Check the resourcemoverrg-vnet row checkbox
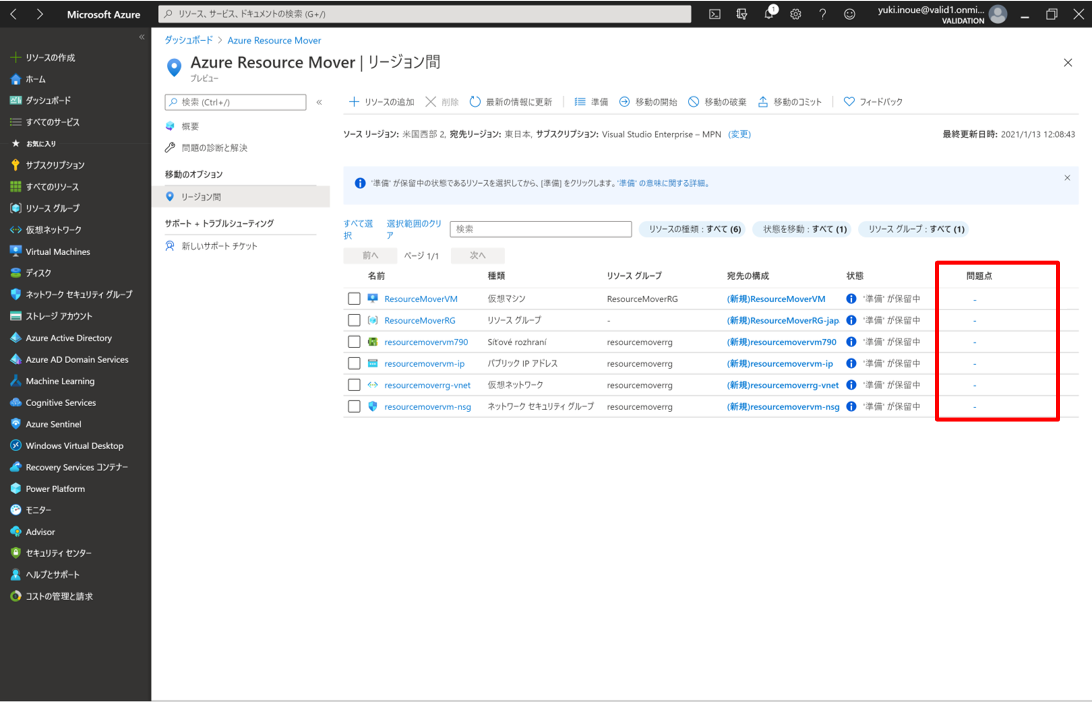1092x702 pixels. pos(354,385)
